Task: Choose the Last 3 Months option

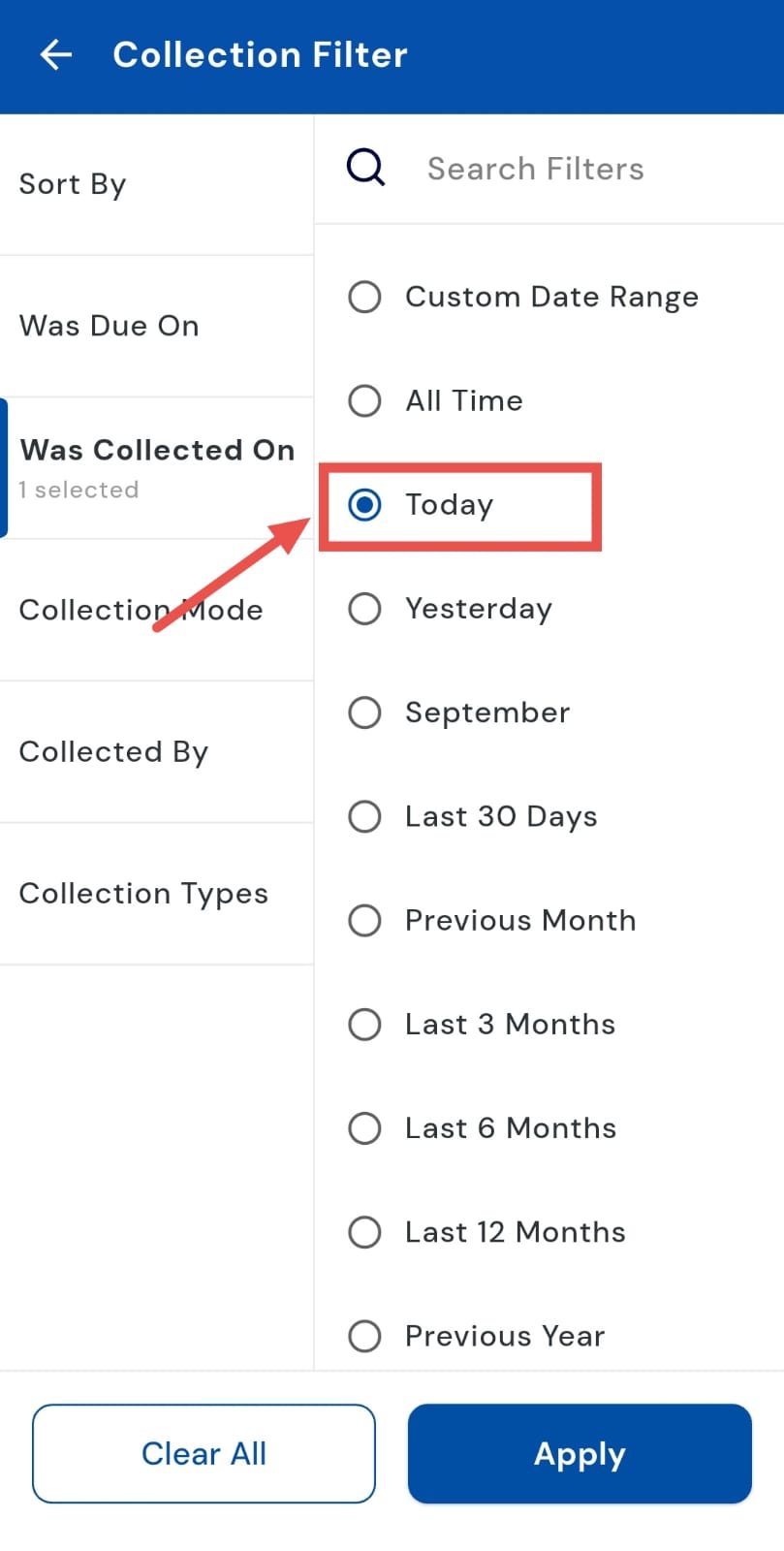Action: (364, 1025)
